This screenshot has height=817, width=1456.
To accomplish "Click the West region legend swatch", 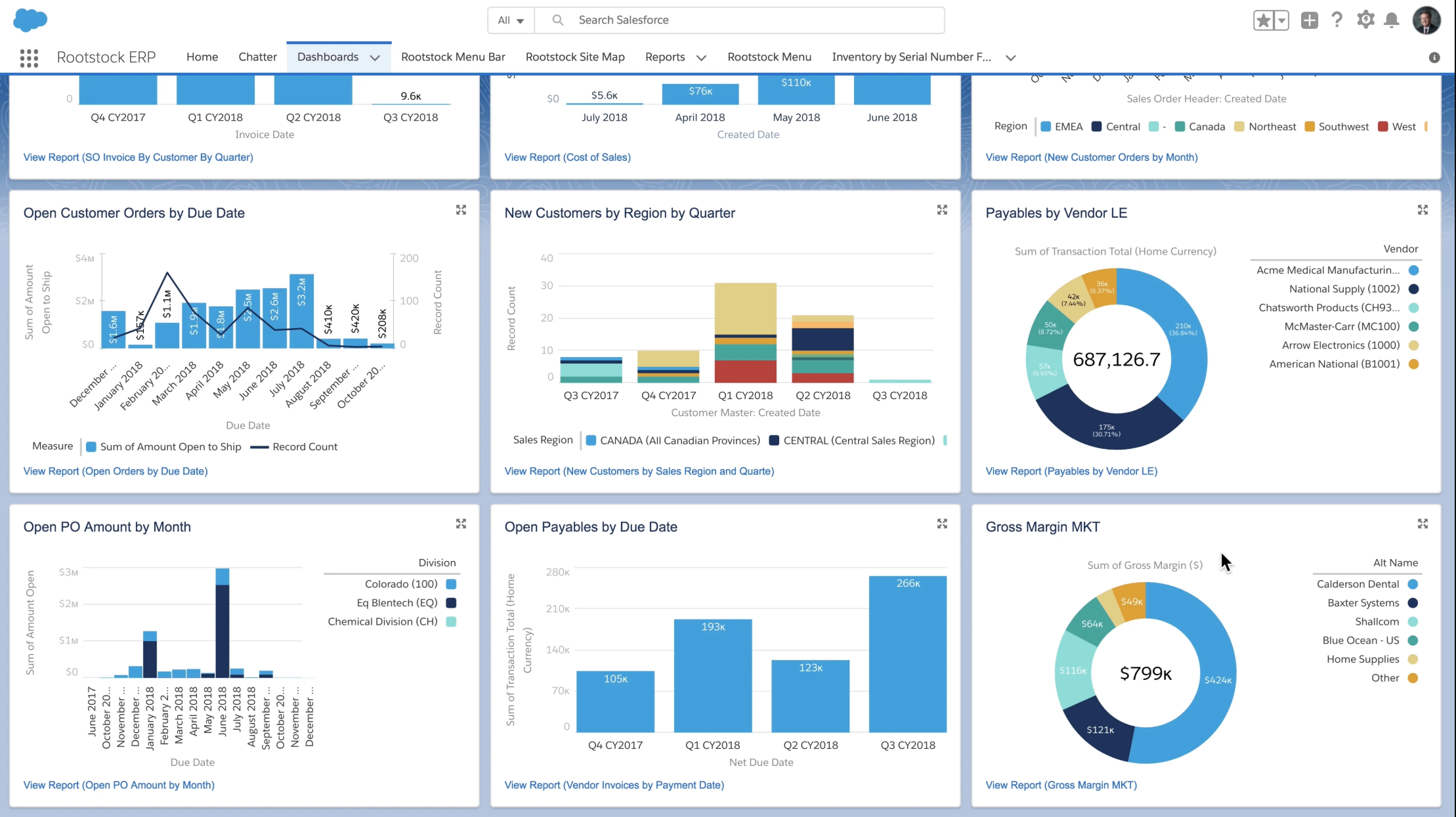I will (x=1382, y=127).
